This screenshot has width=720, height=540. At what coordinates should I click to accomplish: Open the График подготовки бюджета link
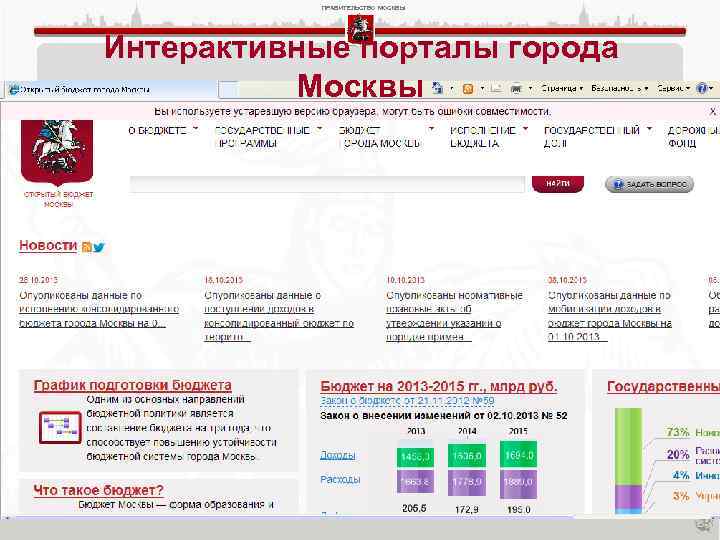(132, 385)
